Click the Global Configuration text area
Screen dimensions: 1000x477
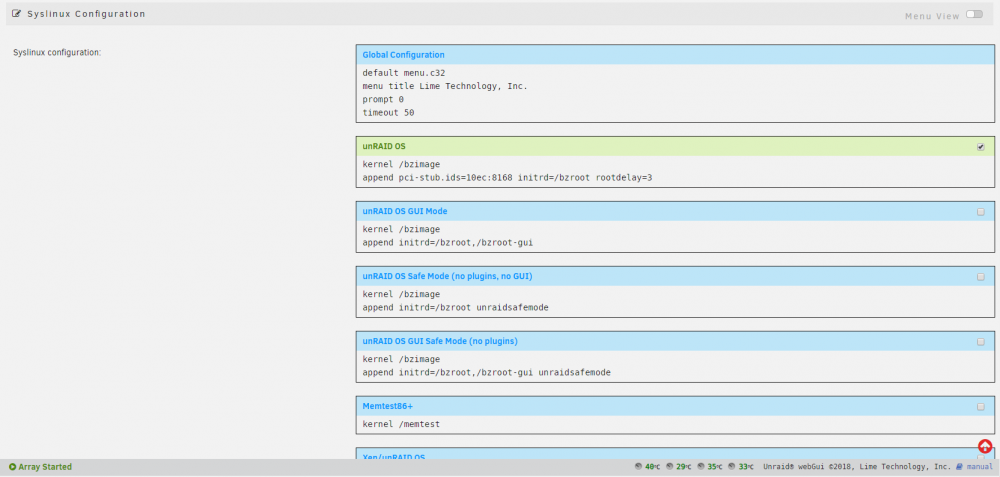[675, 93]
